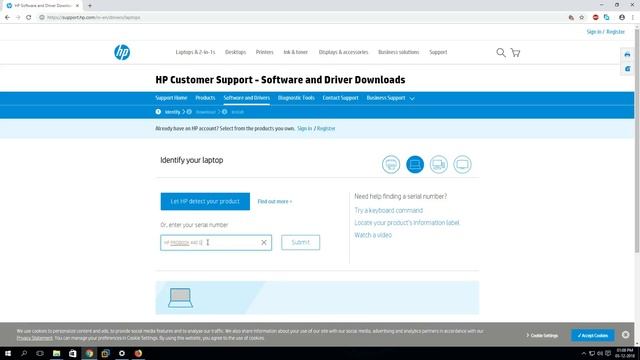640x360 pixels.
Task: Go to the Products tab
Action: pyautogui.click(x=205, y=98)
